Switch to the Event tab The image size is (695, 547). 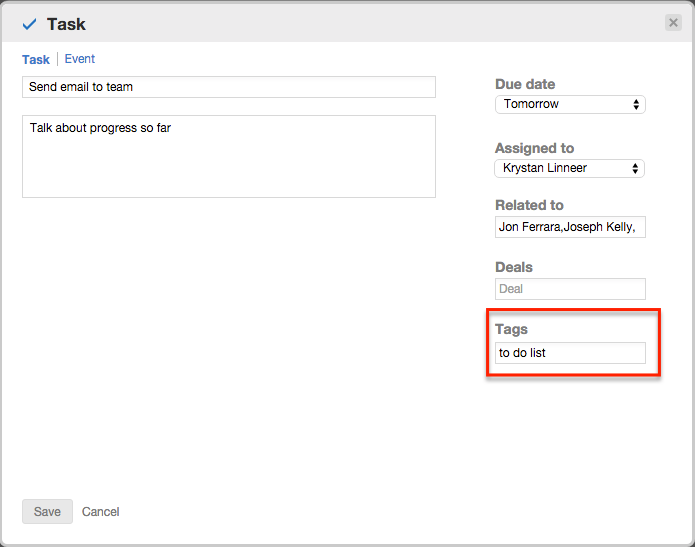(x=80, y=59)
